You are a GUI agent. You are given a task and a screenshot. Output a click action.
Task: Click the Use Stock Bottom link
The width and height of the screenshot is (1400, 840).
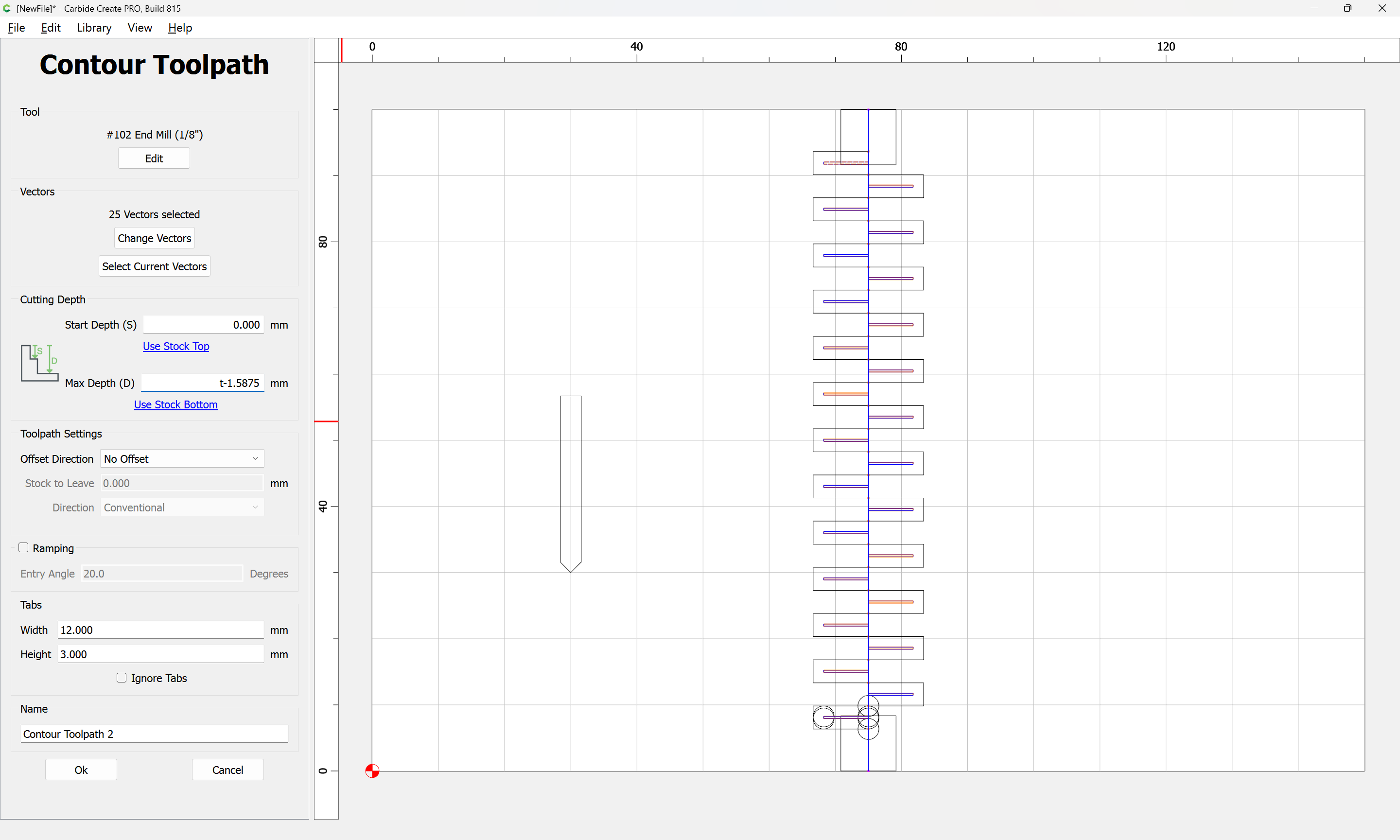tap(175, 404)
